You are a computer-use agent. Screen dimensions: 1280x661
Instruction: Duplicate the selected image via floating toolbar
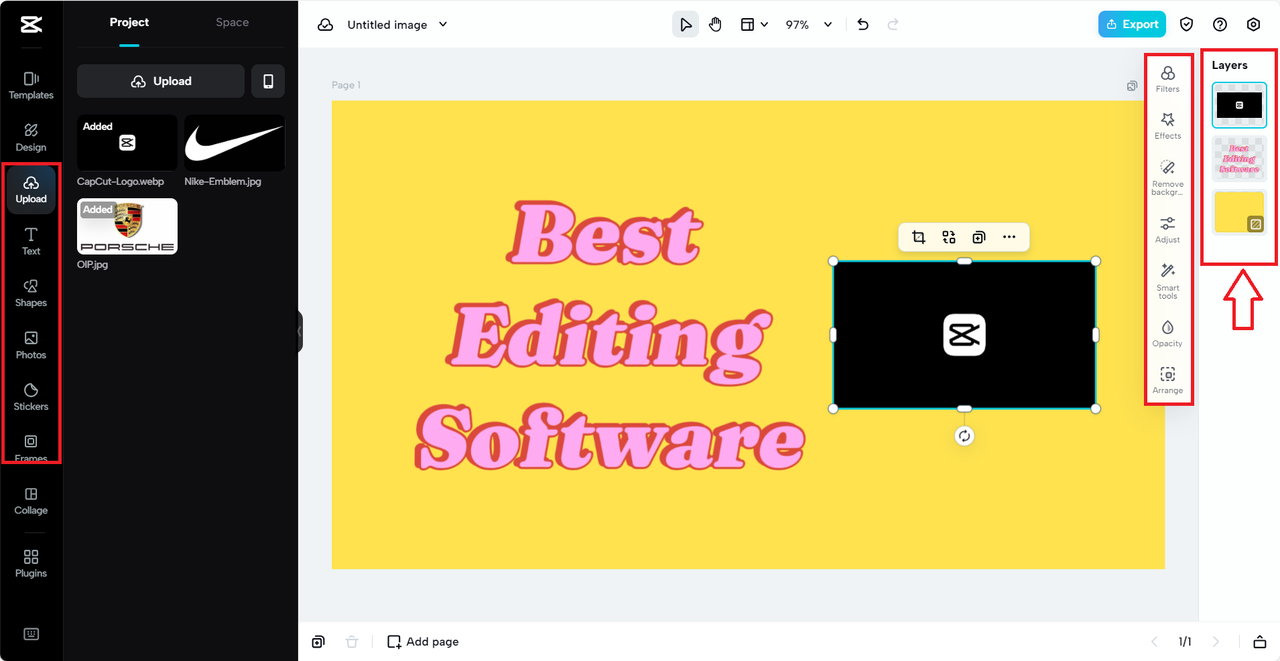[x=979, y=237]
